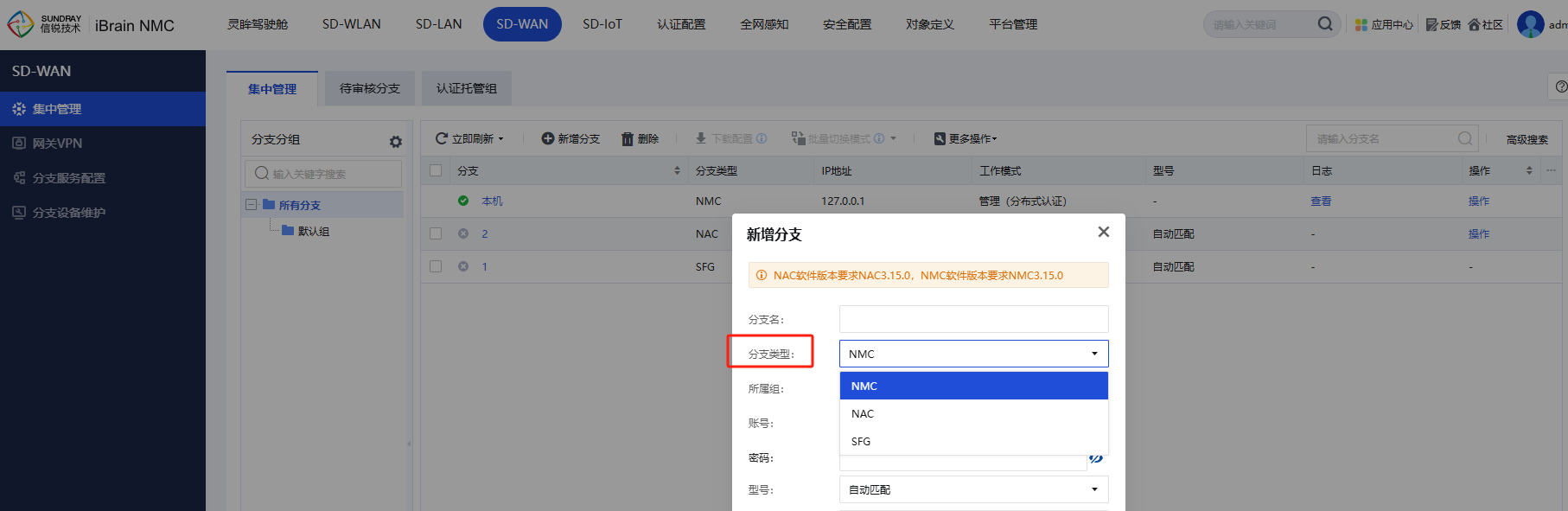1568x511 pixels.
Task: Open 对象定义 in the top navigation
Action: click(x=930, y=24)
